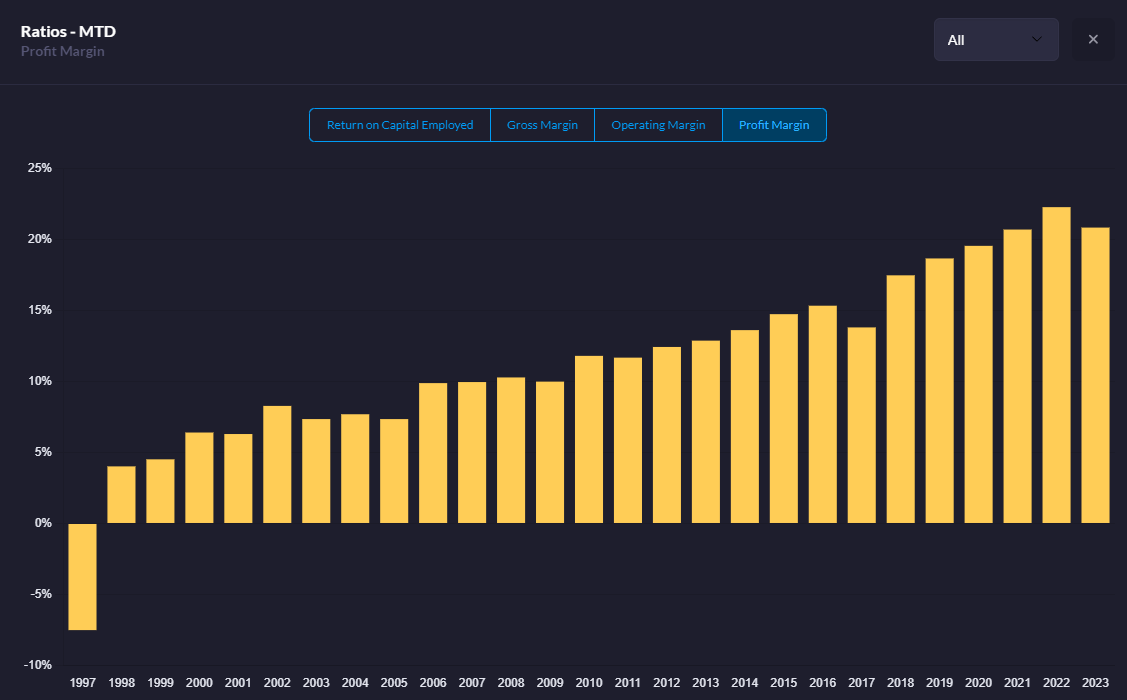Viewport: 1127px width, 700px height.
Task: Select the 2017 bar
Action: (x=861, y=425)
